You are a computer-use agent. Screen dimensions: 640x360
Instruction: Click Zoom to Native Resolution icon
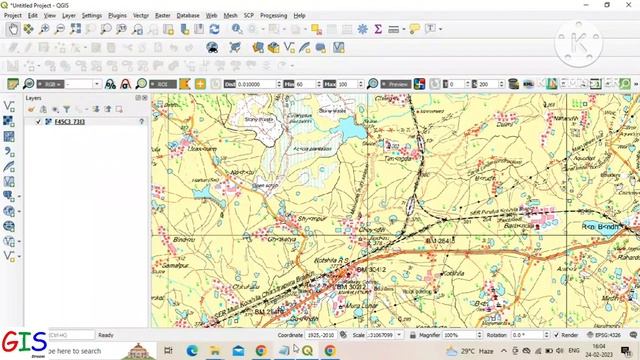122,29
